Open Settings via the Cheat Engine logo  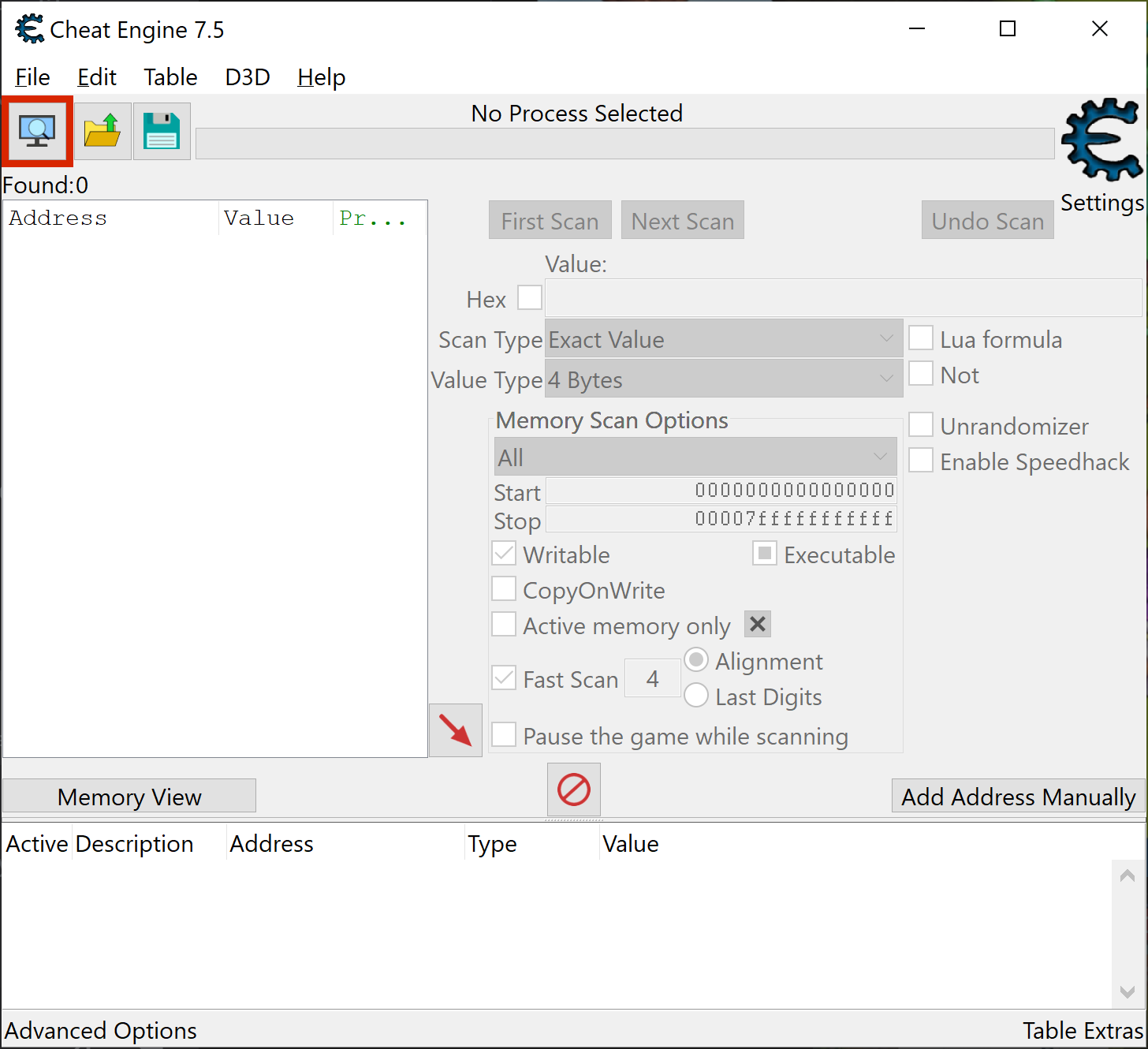pos(1101,140)
